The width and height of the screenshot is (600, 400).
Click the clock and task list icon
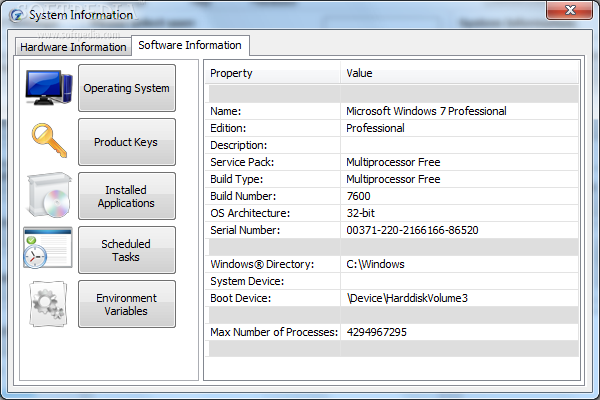(x=47, y=248)
